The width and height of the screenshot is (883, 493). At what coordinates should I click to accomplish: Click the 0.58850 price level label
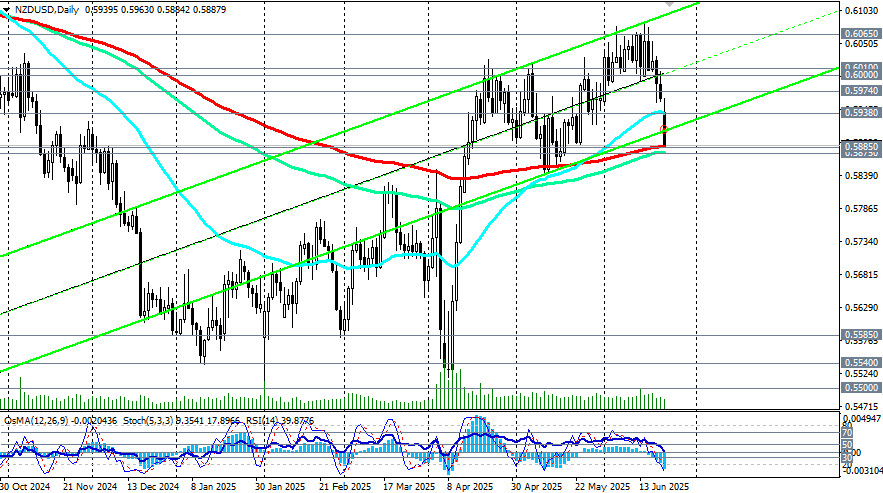861,145
